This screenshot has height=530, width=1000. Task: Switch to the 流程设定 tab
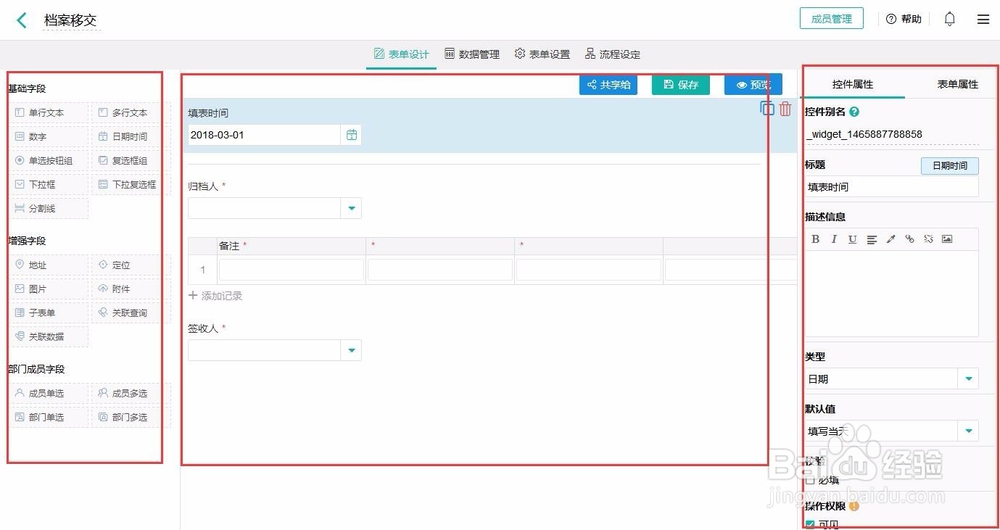[x=612, y=54]
